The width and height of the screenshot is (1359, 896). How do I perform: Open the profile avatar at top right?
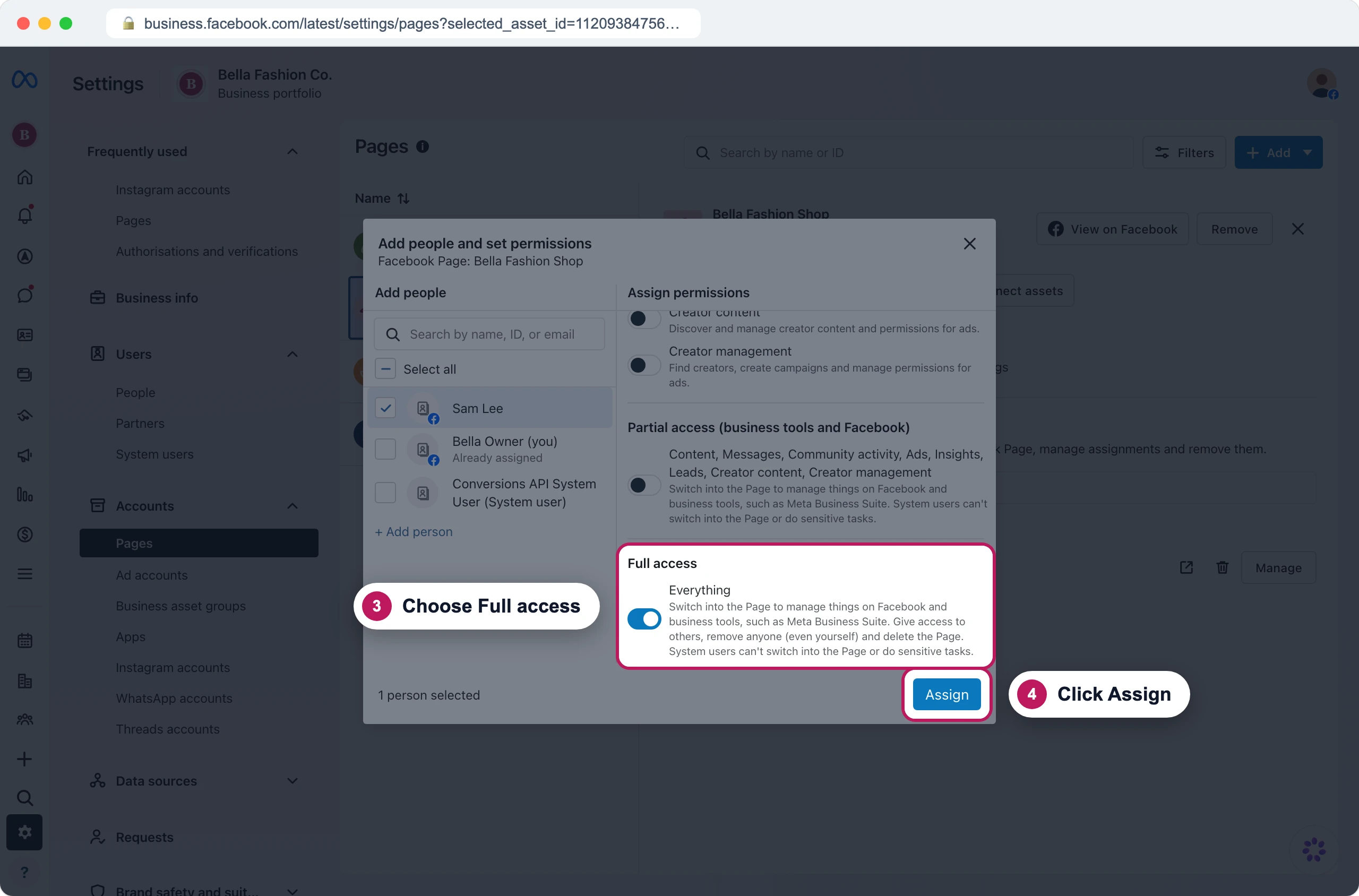click(x=1321, y=83)
